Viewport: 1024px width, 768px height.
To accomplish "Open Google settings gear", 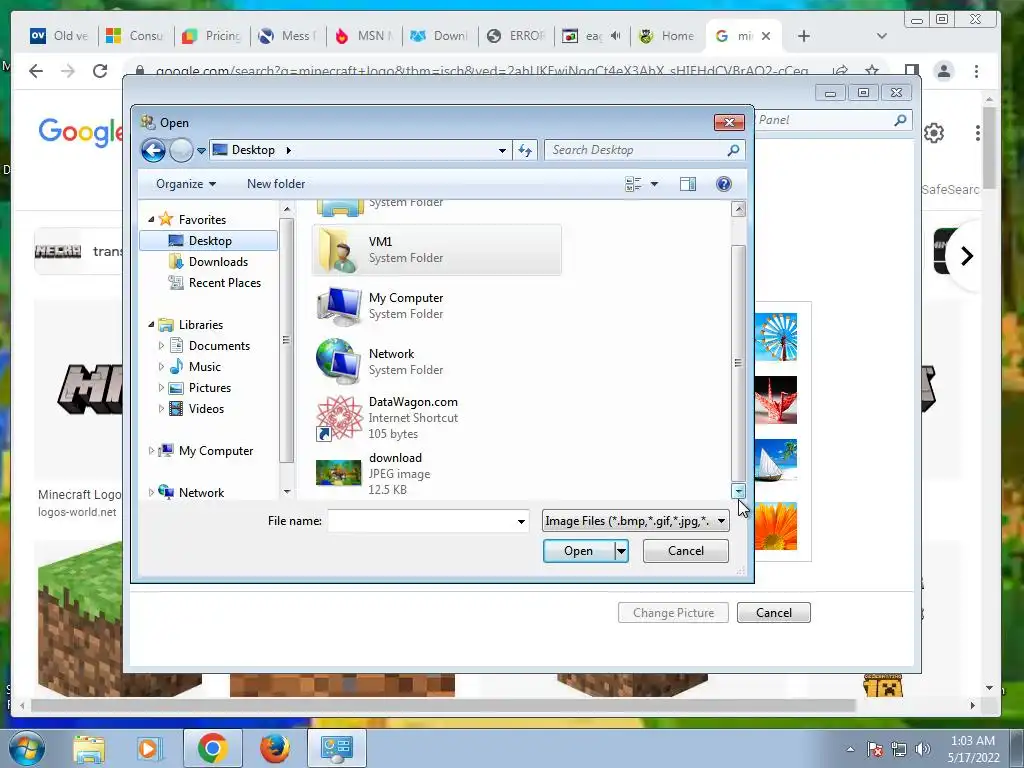I will tap(934, 133).
